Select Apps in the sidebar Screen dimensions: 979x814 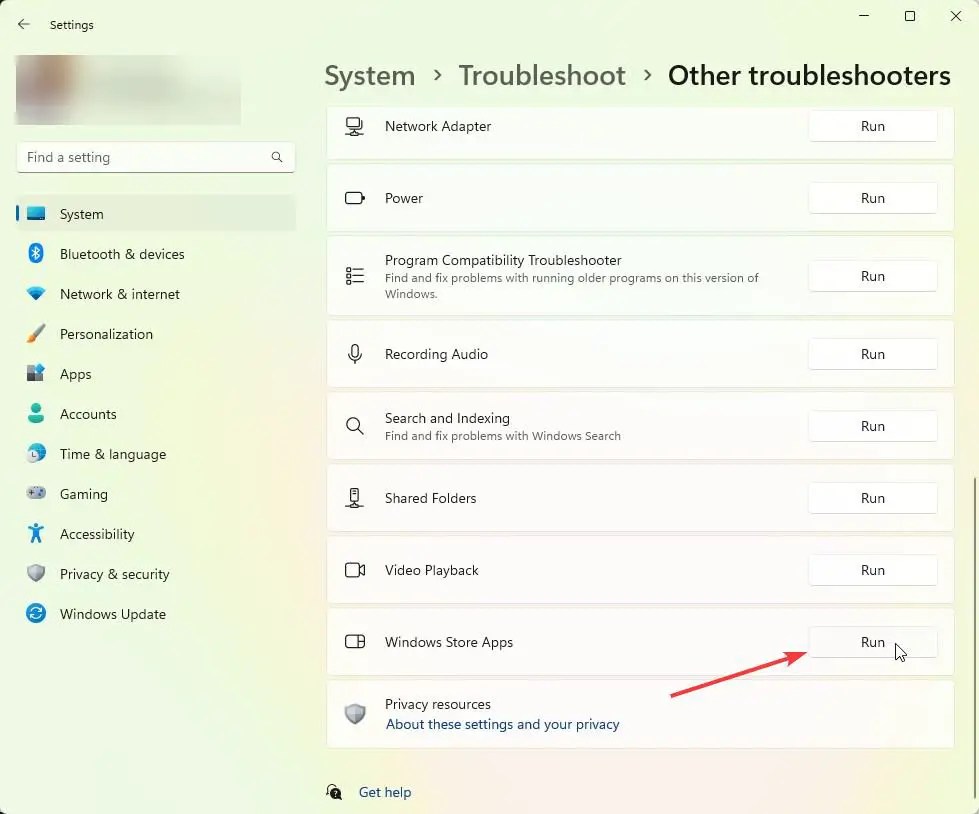(x=156, y=374)
